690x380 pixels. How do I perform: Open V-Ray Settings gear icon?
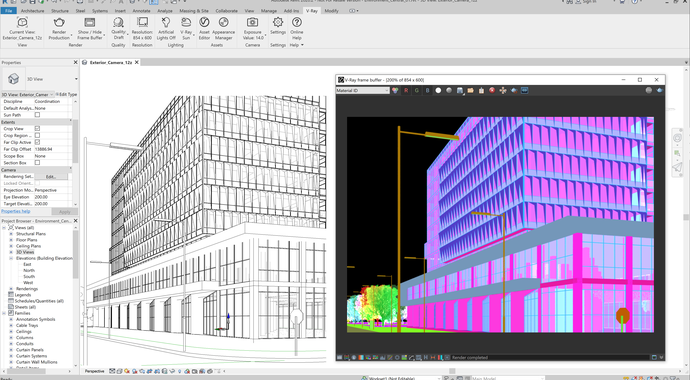278,22
